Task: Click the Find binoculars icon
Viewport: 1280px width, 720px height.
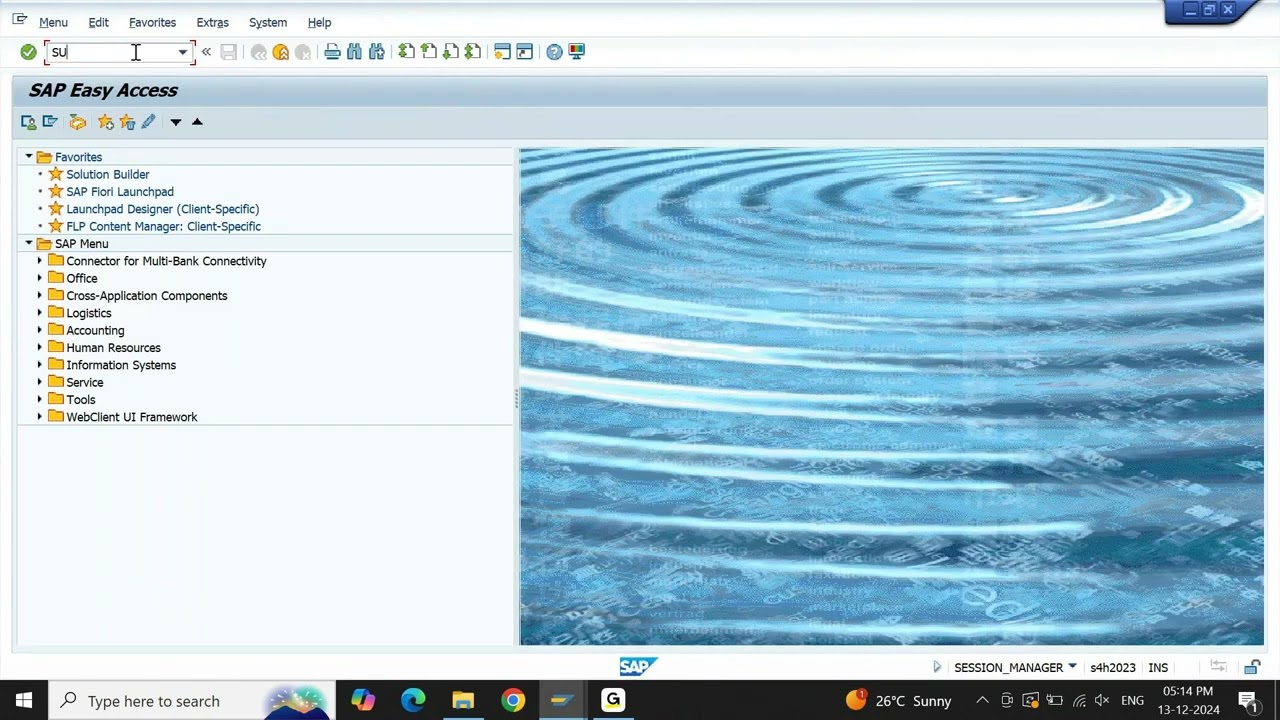Action: click(x=354, y=52)
